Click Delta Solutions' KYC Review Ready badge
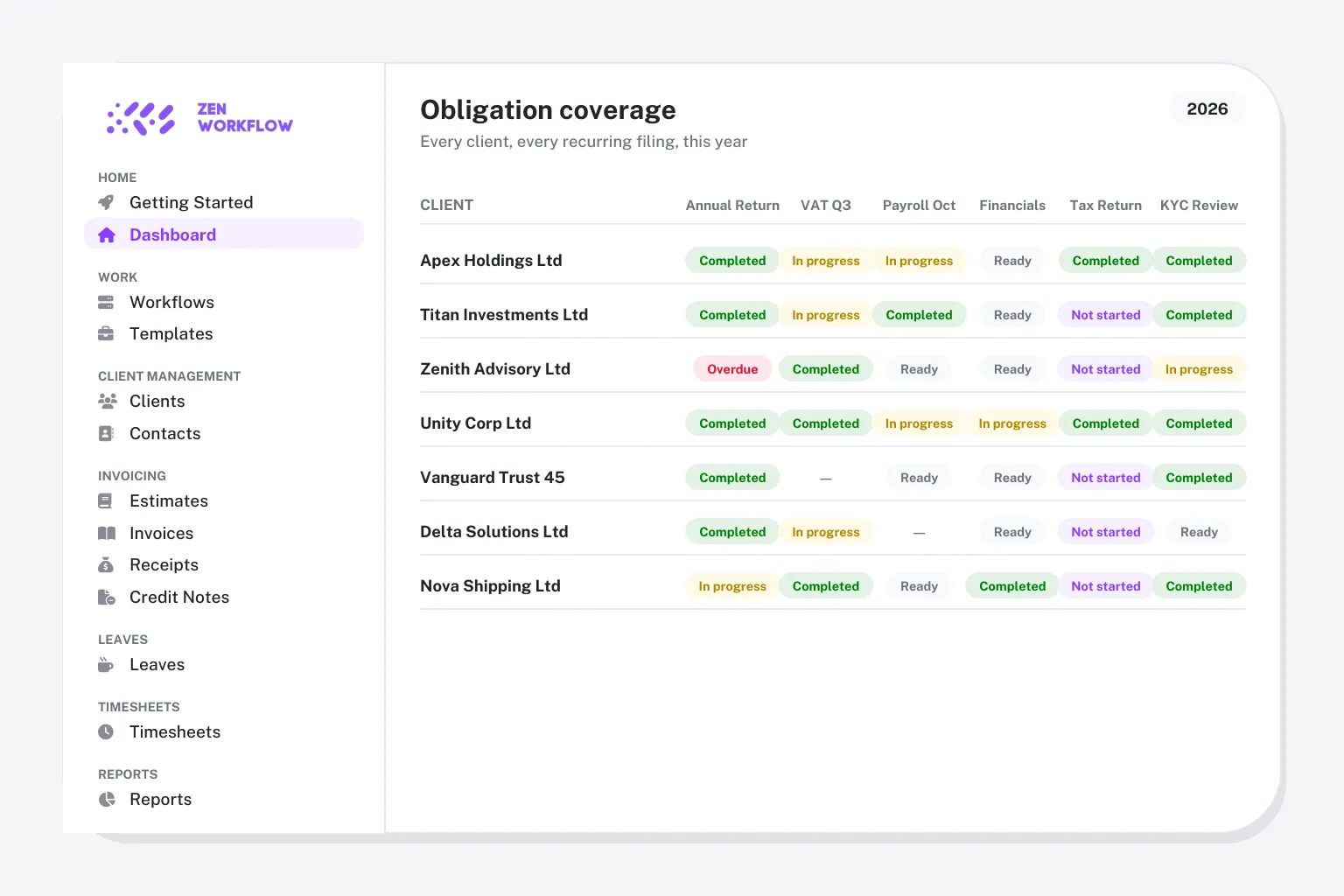This screenshot has width=1344, height=896. point(1199,531)
